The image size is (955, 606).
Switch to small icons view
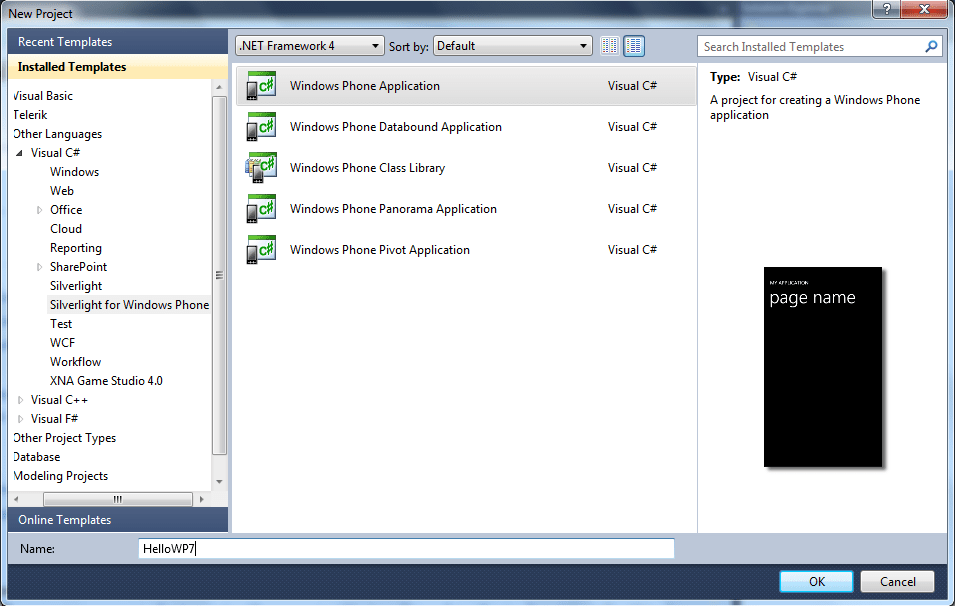(610, 46)
